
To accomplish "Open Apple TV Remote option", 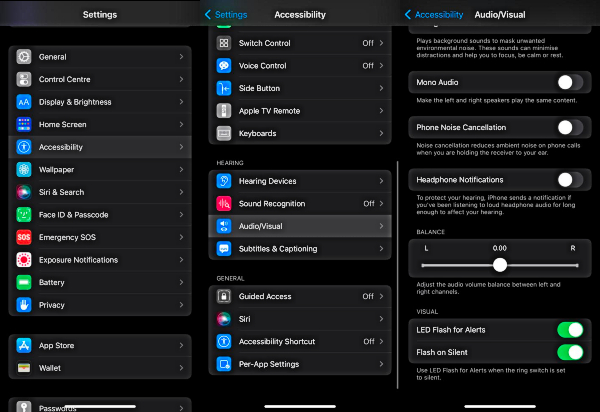I will (x=300, y=111).
